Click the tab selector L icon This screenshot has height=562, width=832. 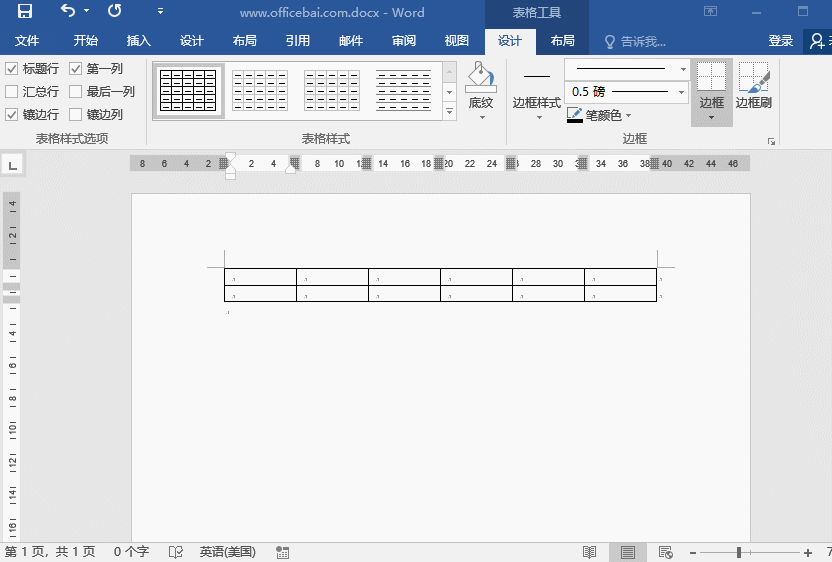click(x=13, y=165)
